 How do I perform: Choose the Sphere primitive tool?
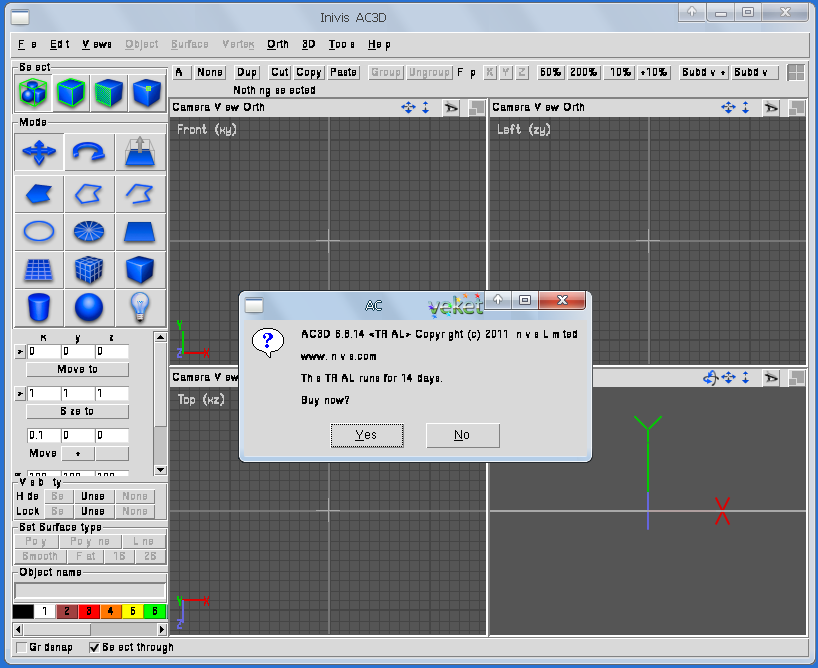pyautogui.click(x=89, y=307)
